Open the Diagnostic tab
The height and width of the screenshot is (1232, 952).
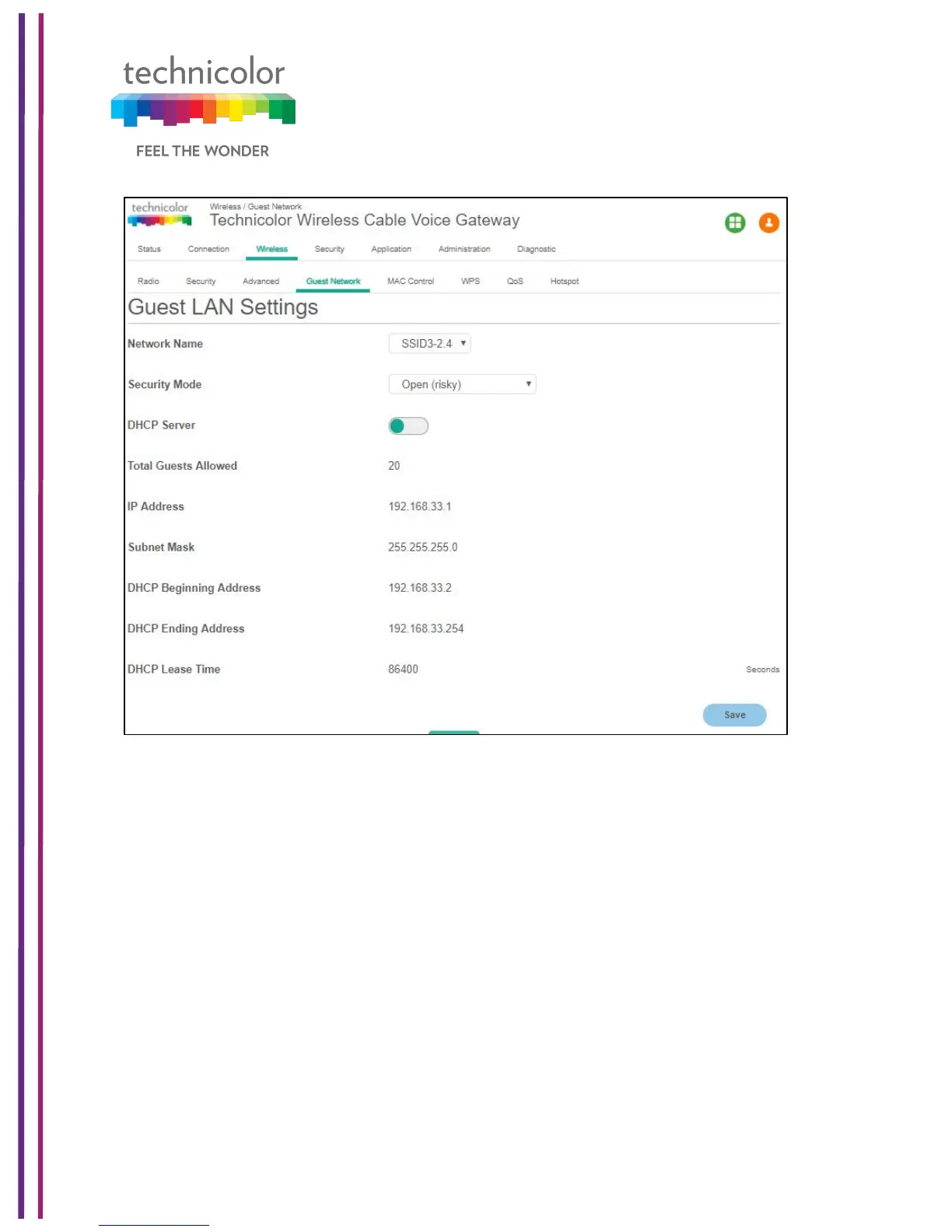pyautogui.click(x=536, y=249)
